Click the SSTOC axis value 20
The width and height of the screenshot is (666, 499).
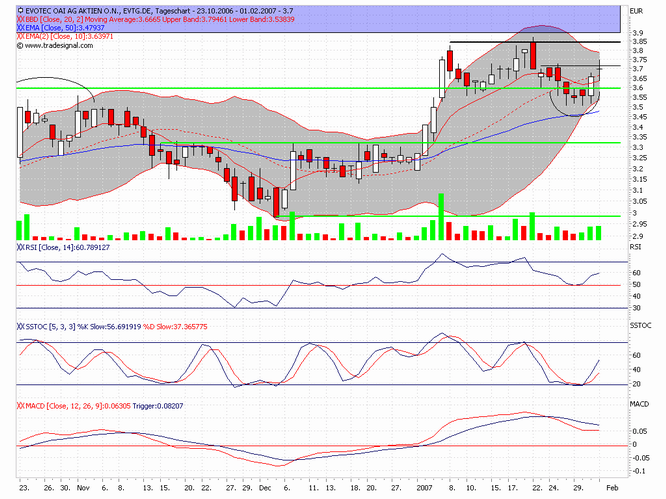tap(636, 384)
